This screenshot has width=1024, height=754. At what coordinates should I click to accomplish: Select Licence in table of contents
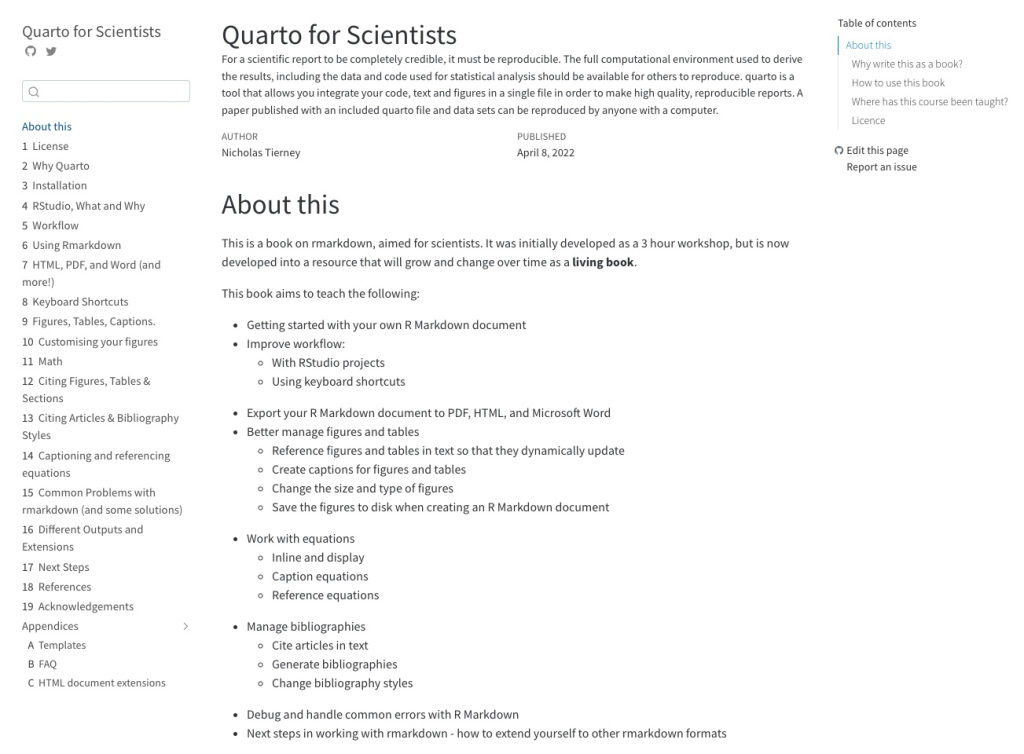868,121
